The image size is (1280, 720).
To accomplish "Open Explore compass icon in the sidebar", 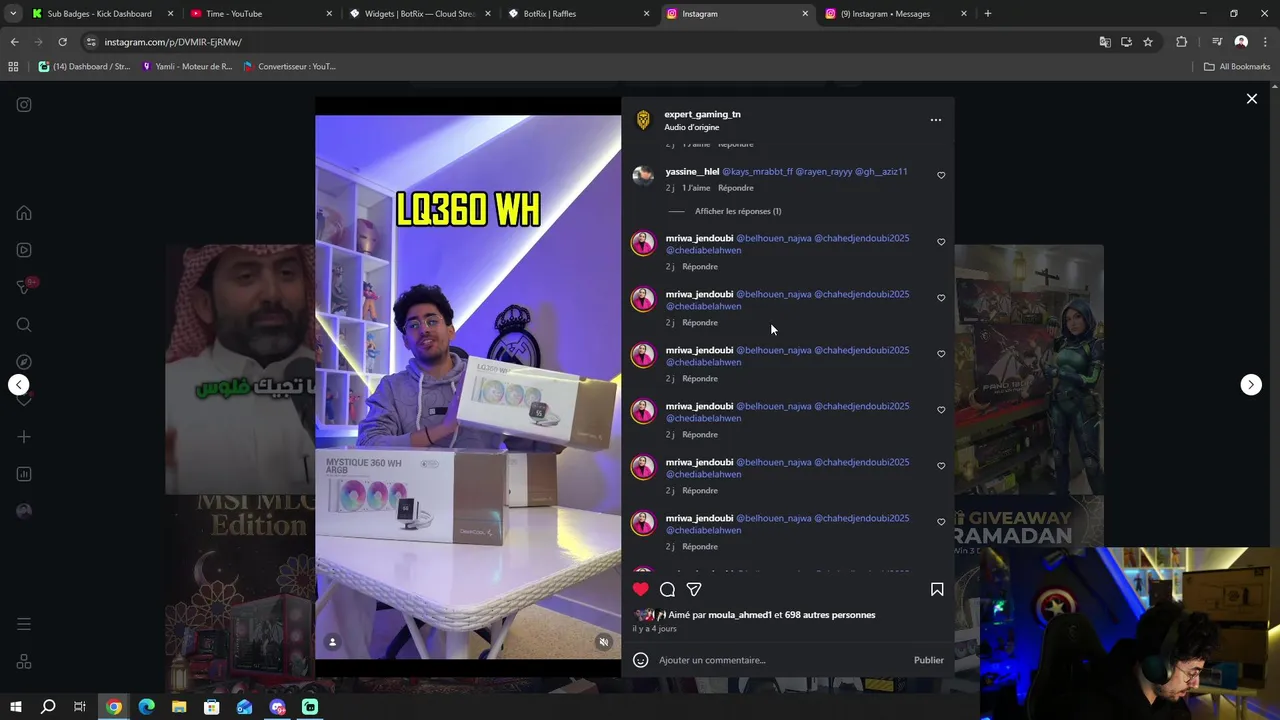I will pos(24,362).
